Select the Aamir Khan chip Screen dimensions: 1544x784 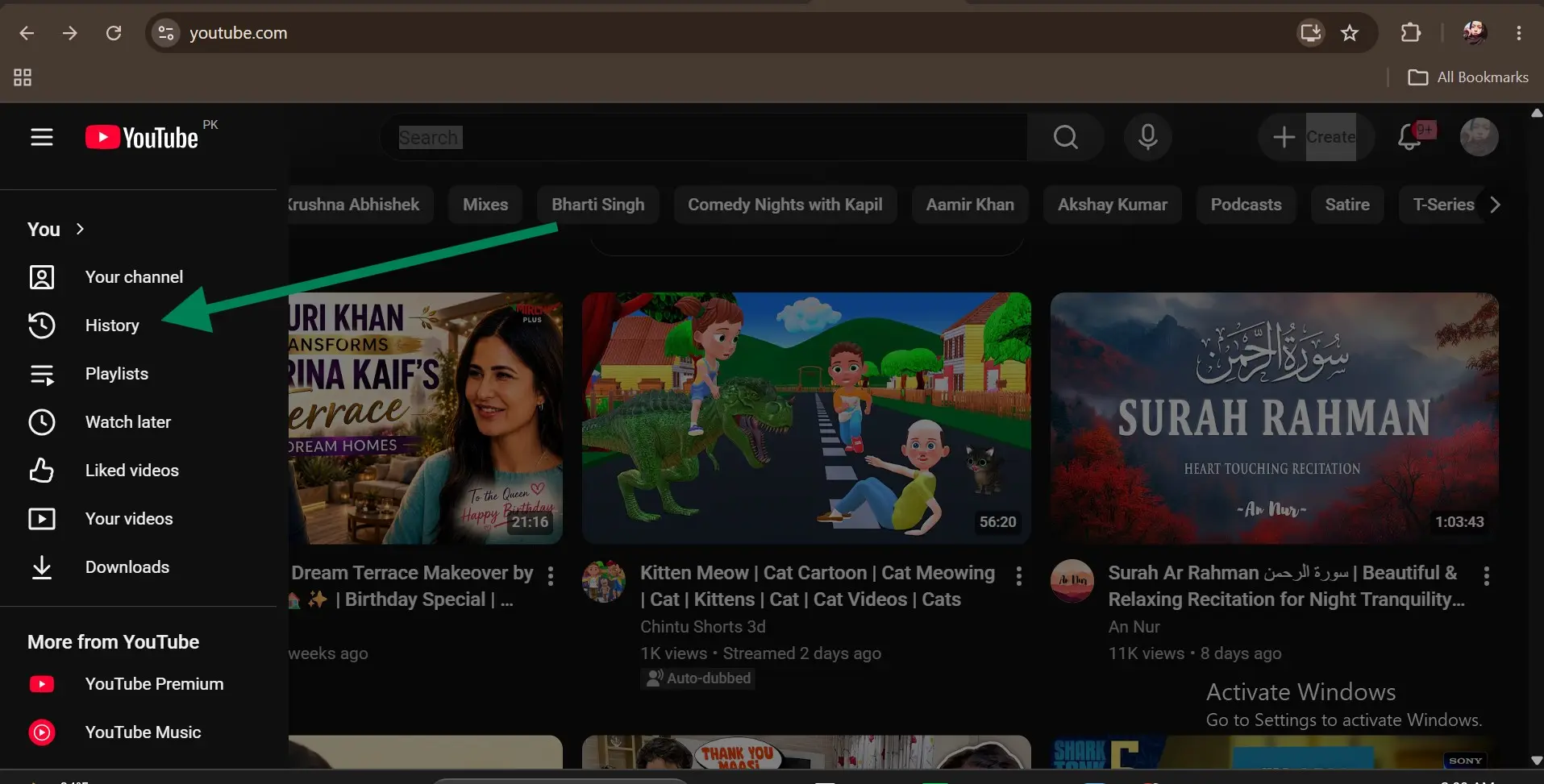[x=970, y=205]
